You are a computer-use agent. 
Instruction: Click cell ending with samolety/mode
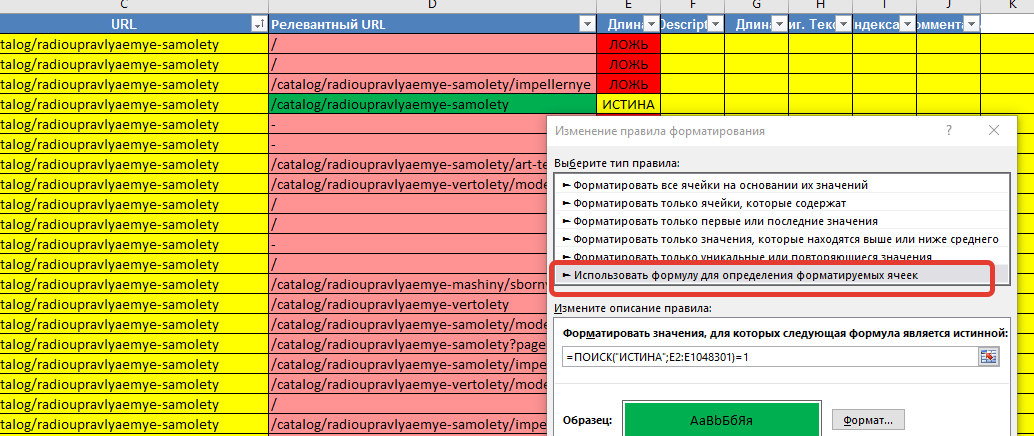pyautogui.click(x=409, y=325)
